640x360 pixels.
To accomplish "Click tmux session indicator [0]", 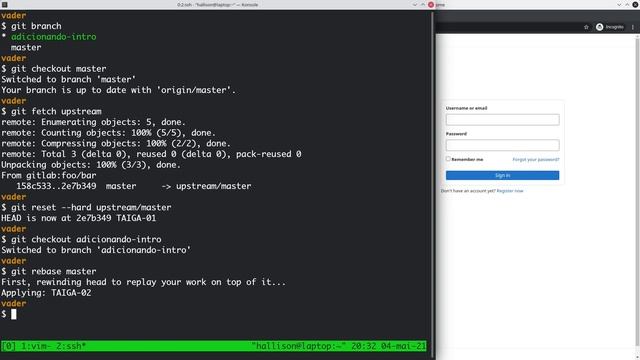I will coord(9,346).
